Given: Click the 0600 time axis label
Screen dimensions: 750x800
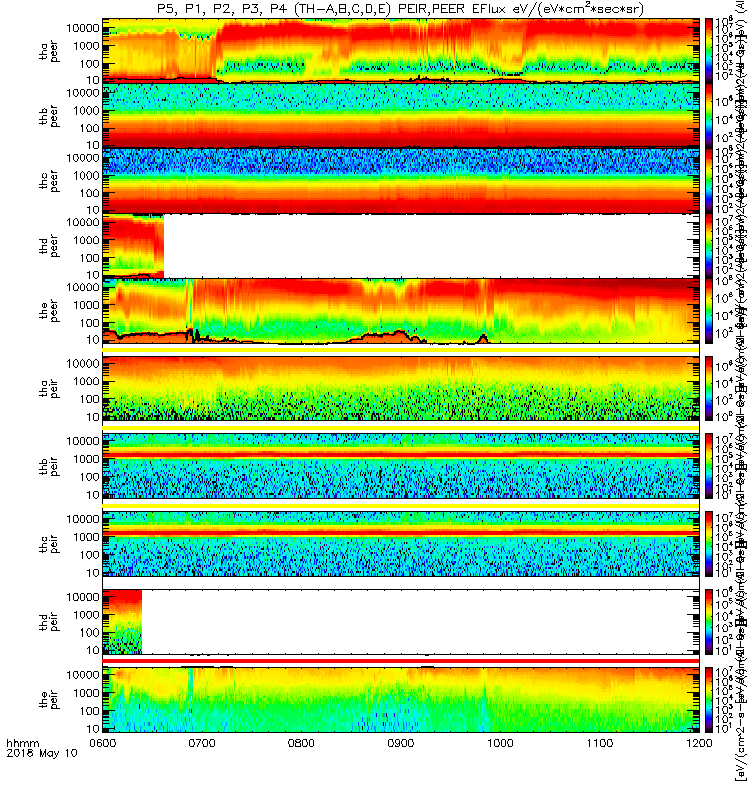Looking at the screenshot, I should tap(103, 743).
